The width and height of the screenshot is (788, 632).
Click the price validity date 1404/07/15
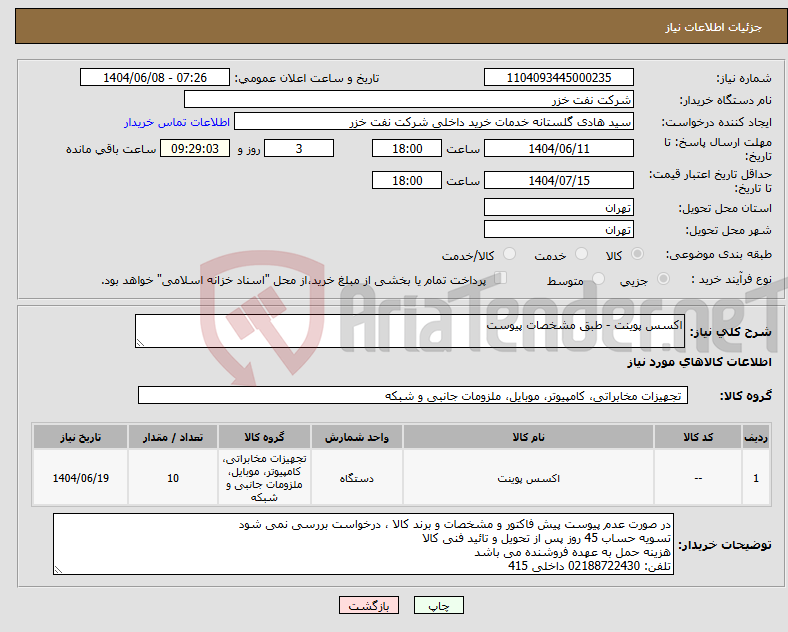pos(559,180)
